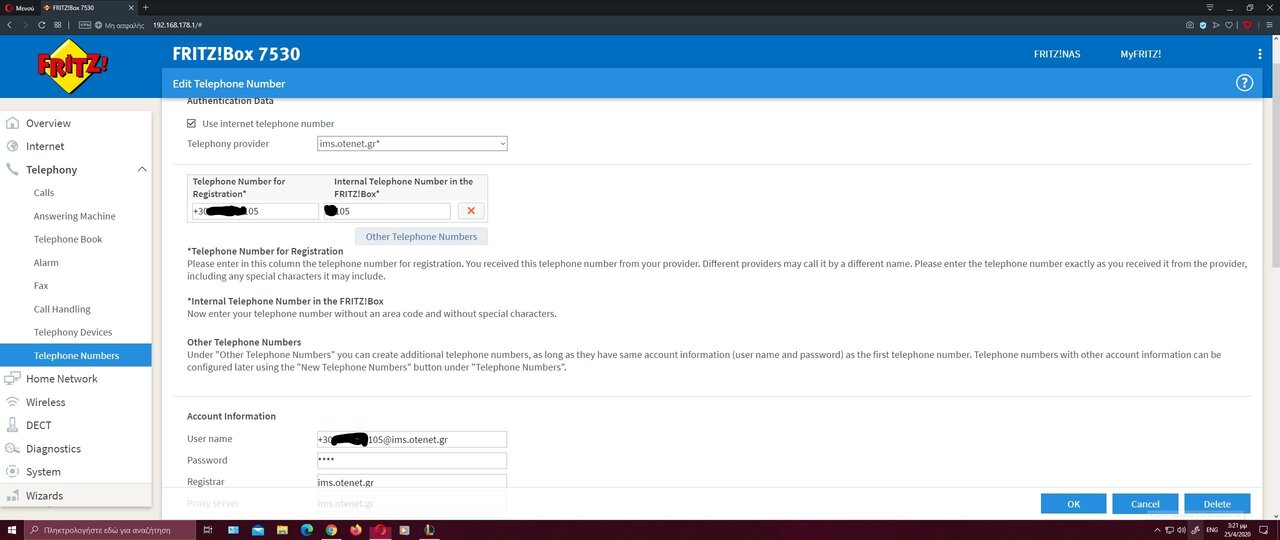Screen dimensions: 1280x540
Task: Open Firefox from the taskbar
Action: [x=356, y=530]
